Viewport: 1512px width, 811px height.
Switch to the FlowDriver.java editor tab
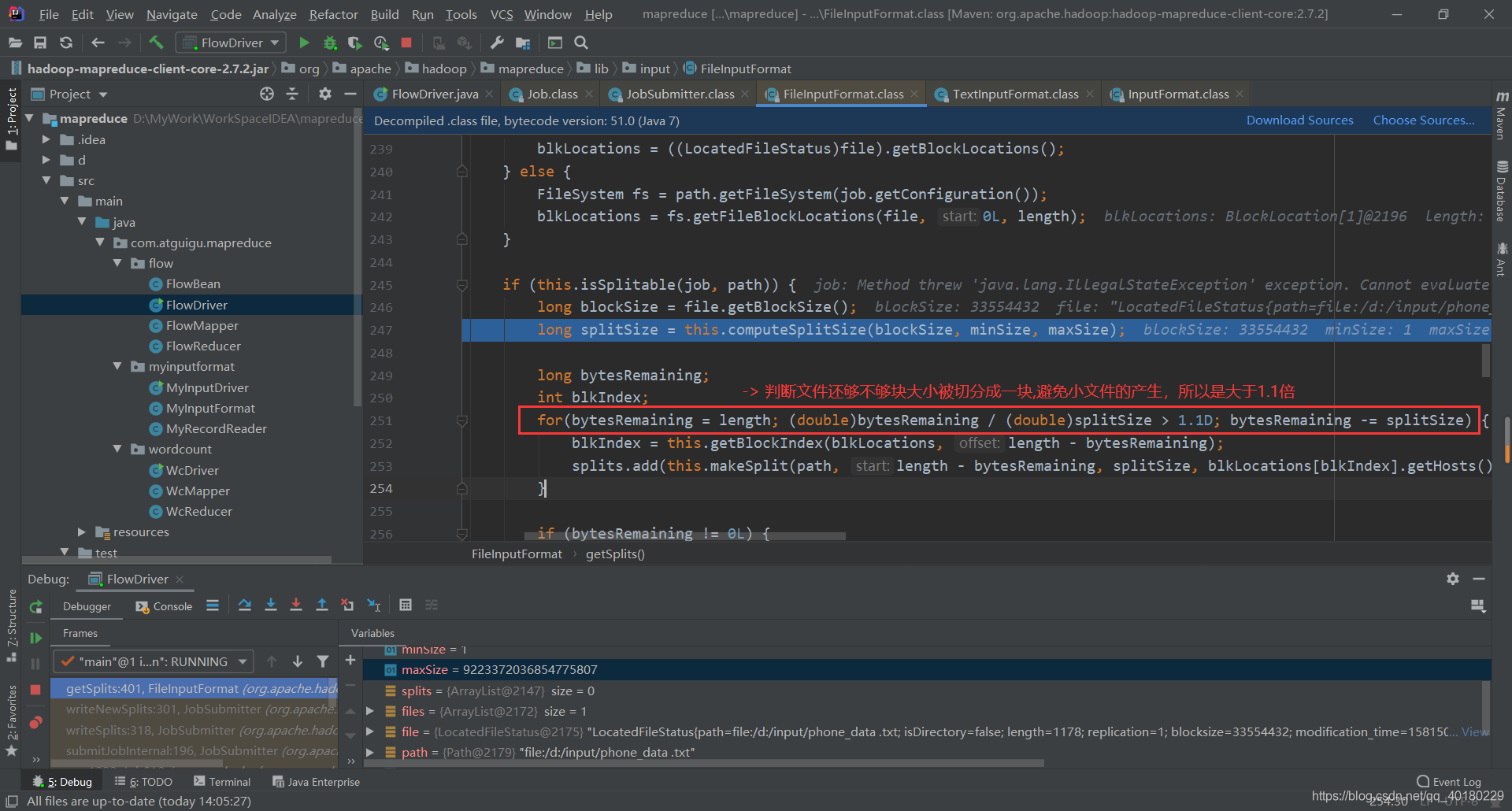[435, 94]
